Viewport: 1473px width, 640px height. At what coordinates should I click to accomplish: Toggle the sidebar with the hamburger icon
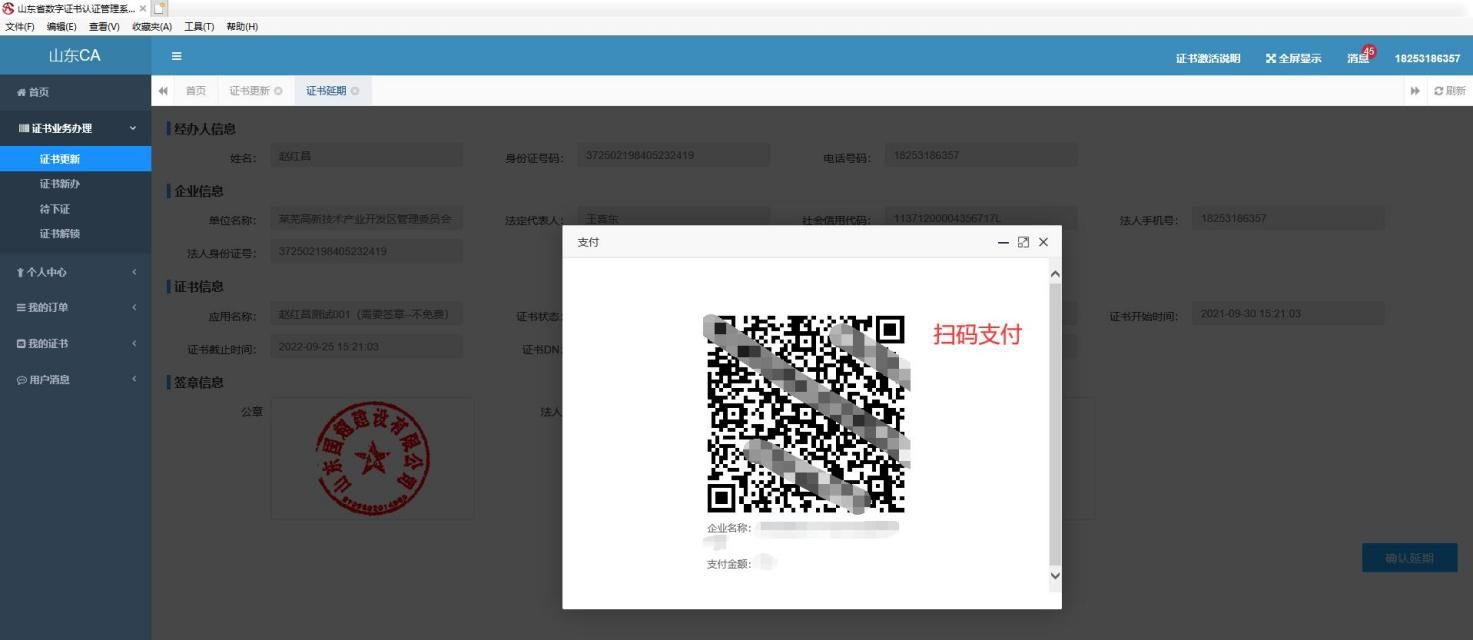click(x=176, y=56)
